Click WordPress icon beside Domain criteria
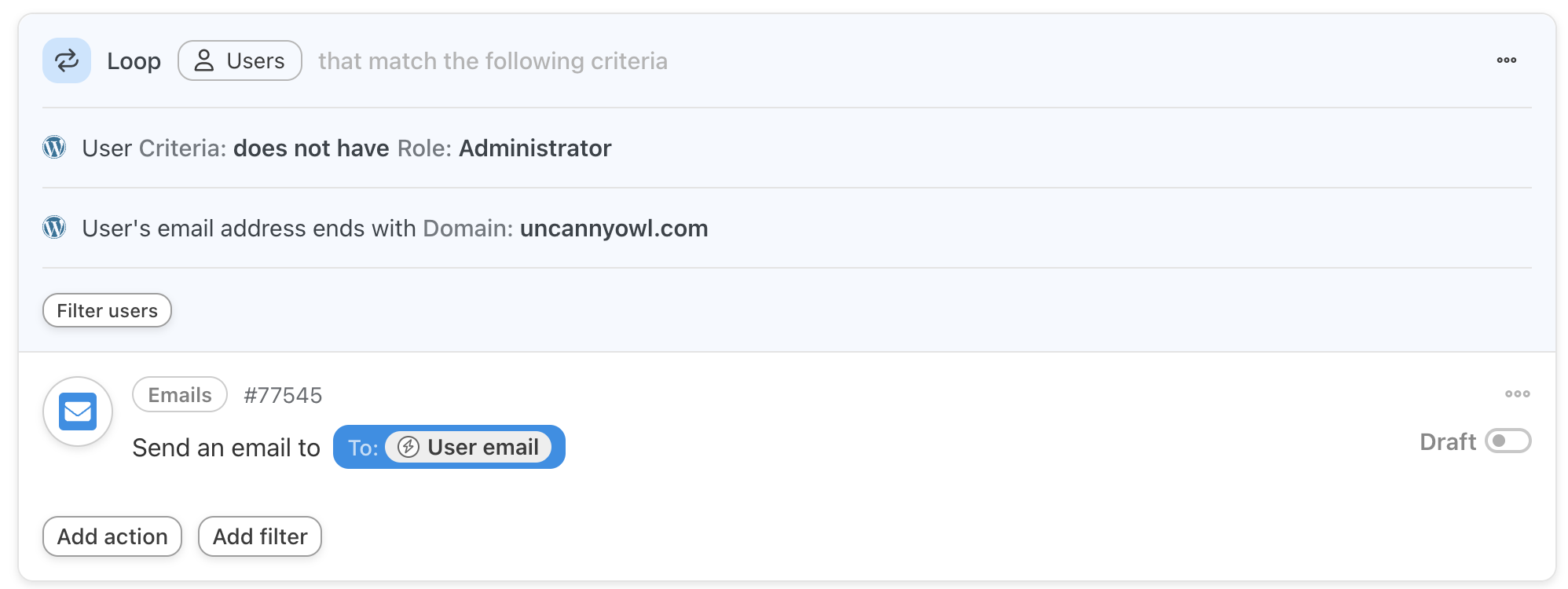Screen dimensions: 1568x589 (54, 228)
